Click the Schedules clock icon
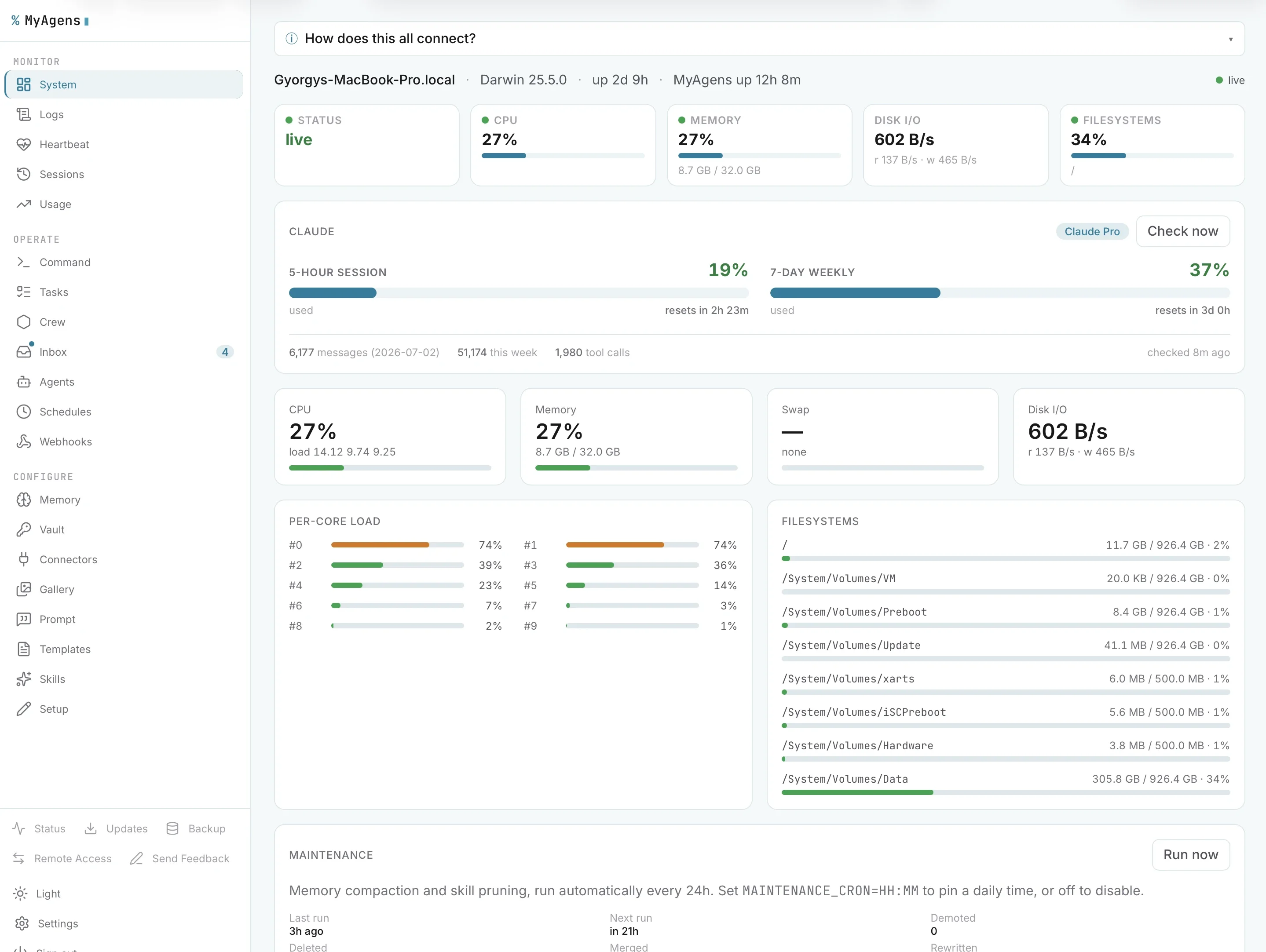Viewport: 1266px width, 952px height. pyautogui.click(x=23, y=411)
